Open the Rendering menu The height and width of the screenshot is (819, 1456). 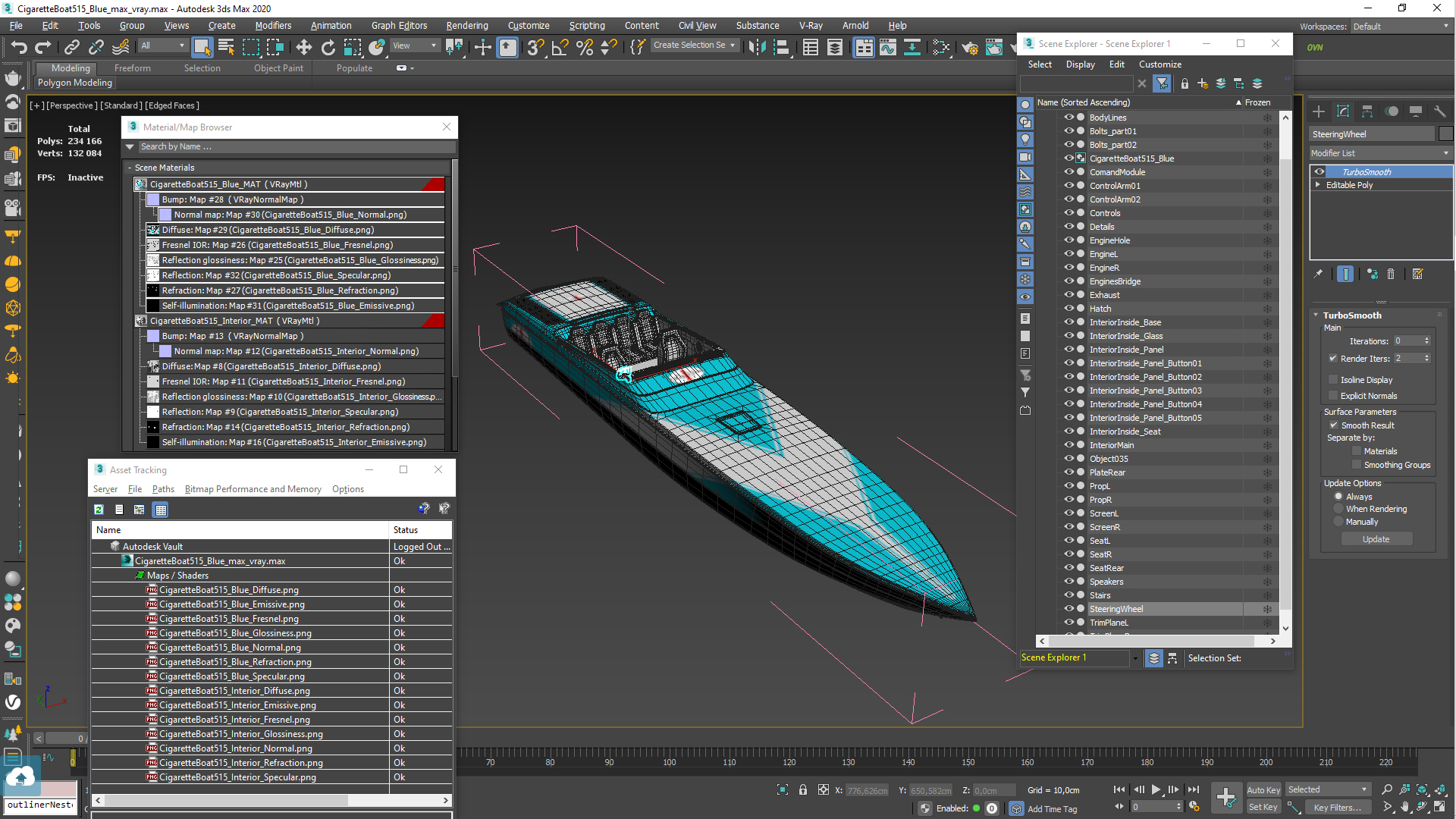(x=466, y=26)
